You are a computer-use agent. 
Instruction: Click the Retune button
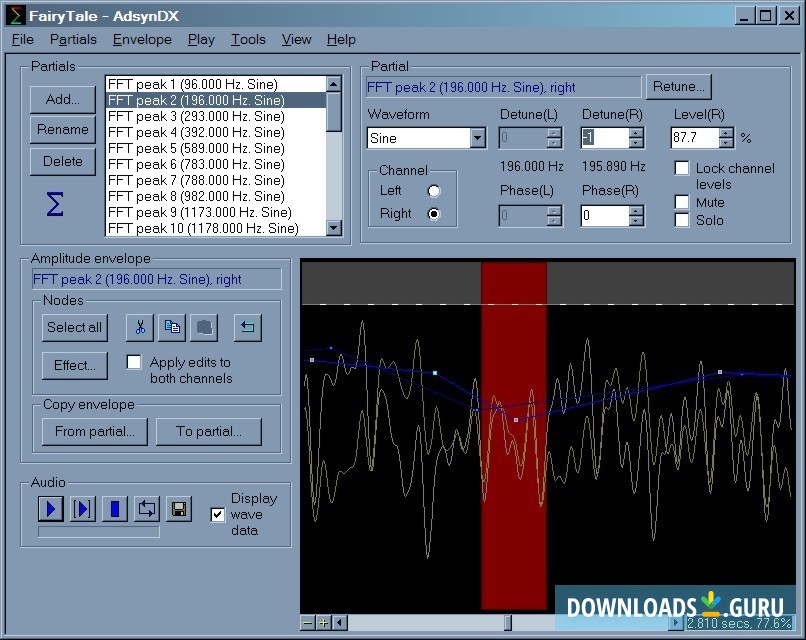point(678,86)
